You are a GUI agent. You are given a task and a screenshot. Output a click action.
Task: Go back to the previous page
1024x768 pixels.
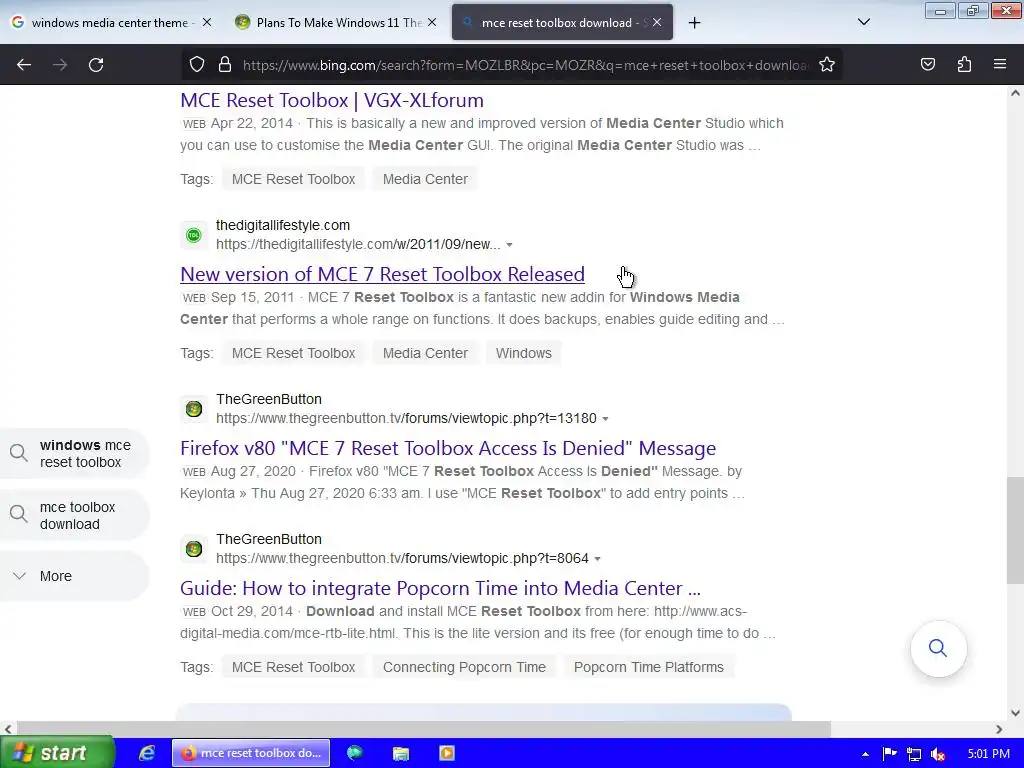24,65
